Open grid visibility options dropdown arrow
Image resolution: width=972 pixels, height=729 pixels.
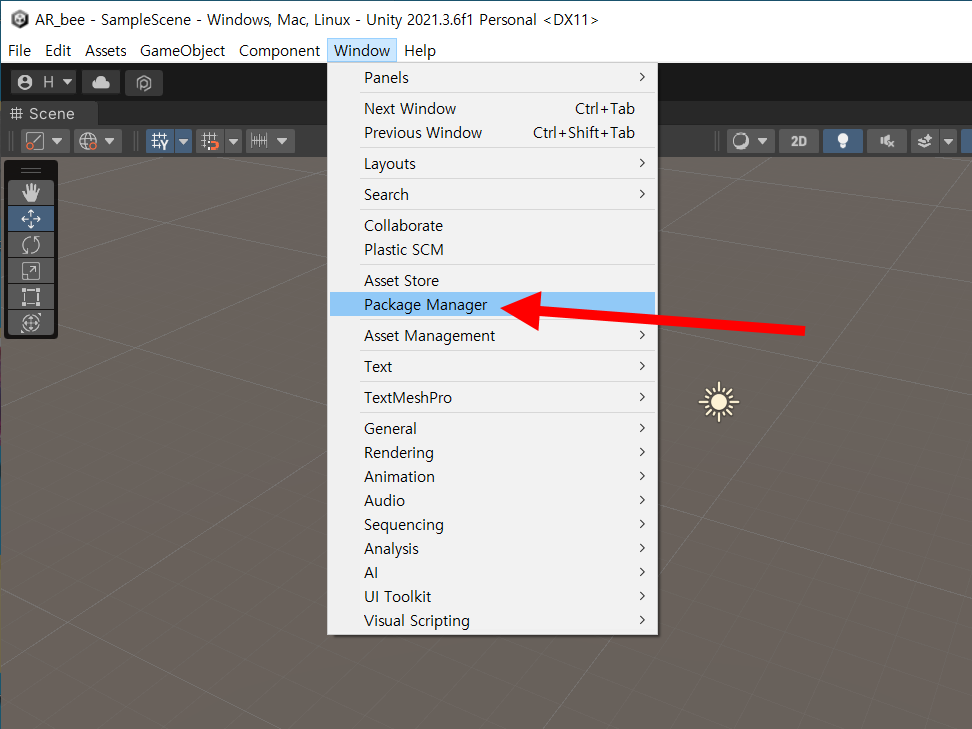pos(183,141)
